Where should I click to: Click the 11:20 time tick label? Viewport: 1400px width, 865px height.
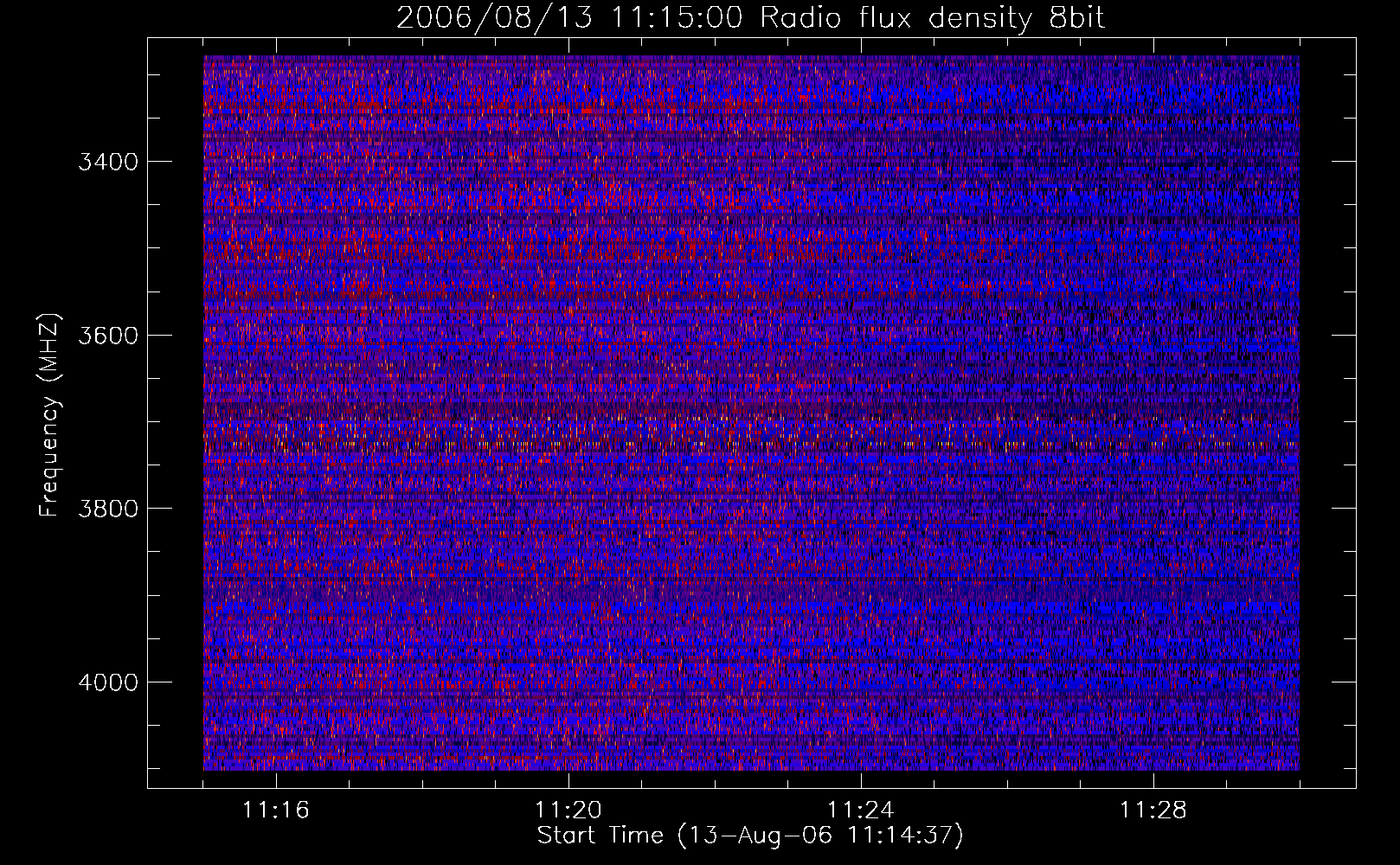(568, 811)
